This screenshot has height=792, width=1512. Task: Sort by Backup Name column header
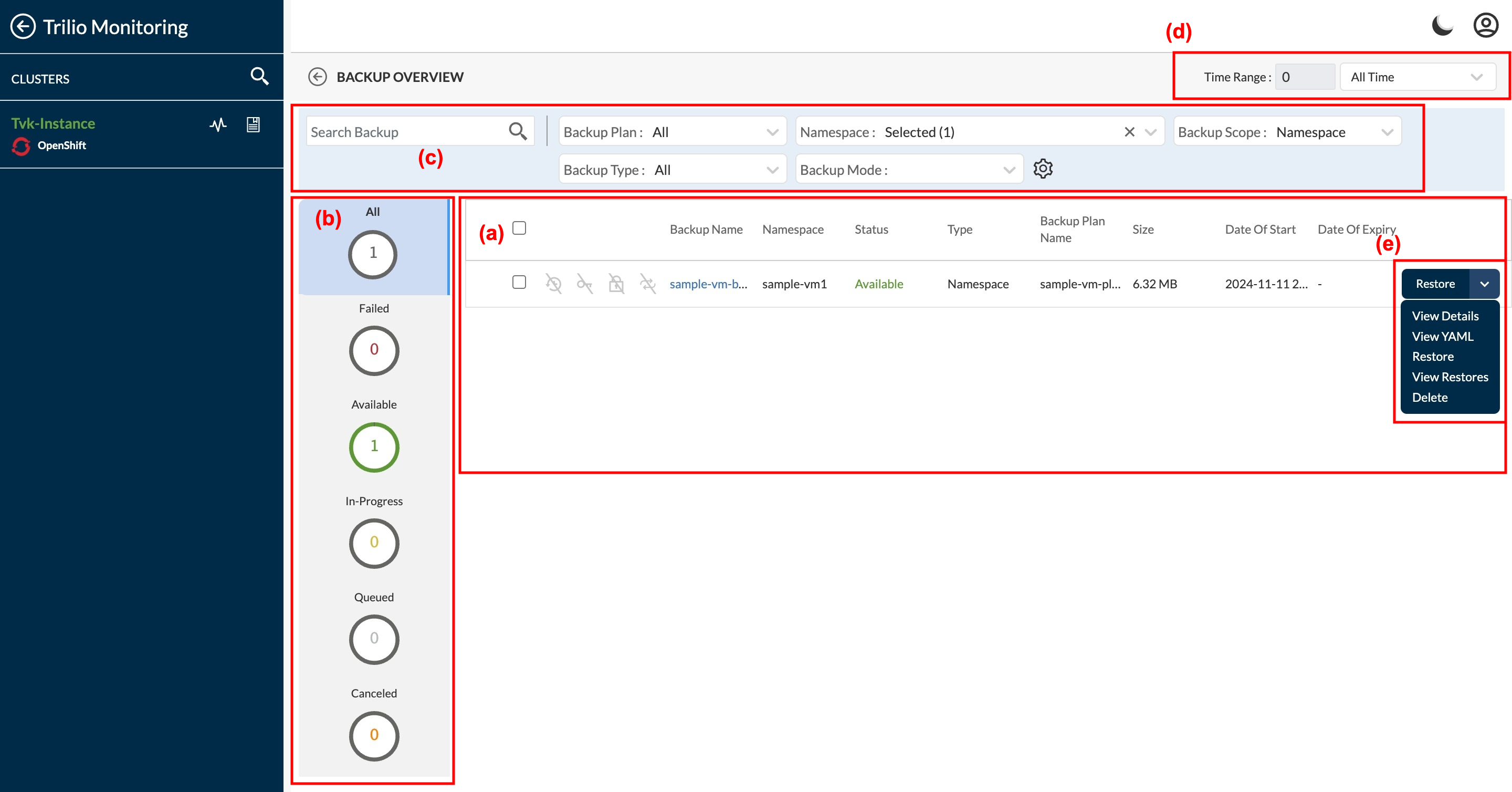click(x=706, y=230)
